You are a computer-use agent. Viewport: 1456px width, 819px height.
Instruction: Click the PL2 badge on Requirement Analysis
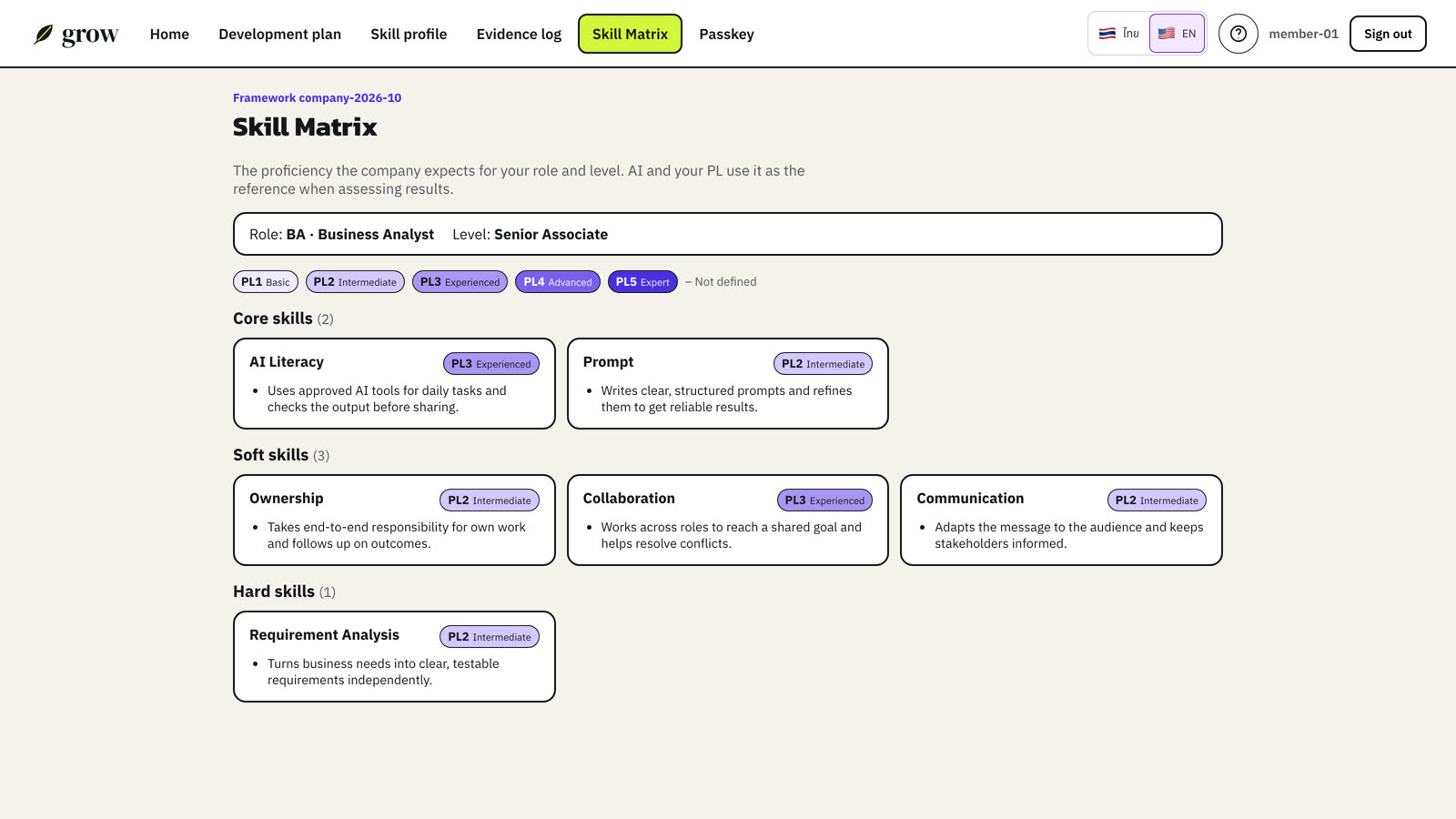(x=490, y=637)
